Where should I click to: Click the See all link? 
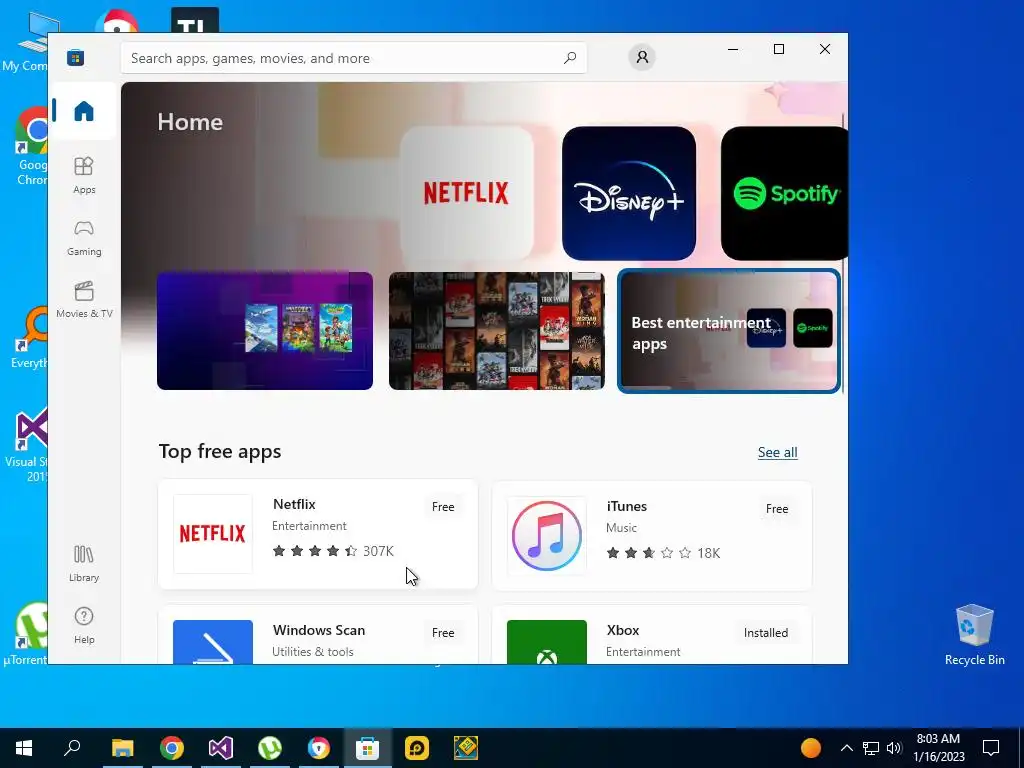pyautogui.click(x=777, y=453)
